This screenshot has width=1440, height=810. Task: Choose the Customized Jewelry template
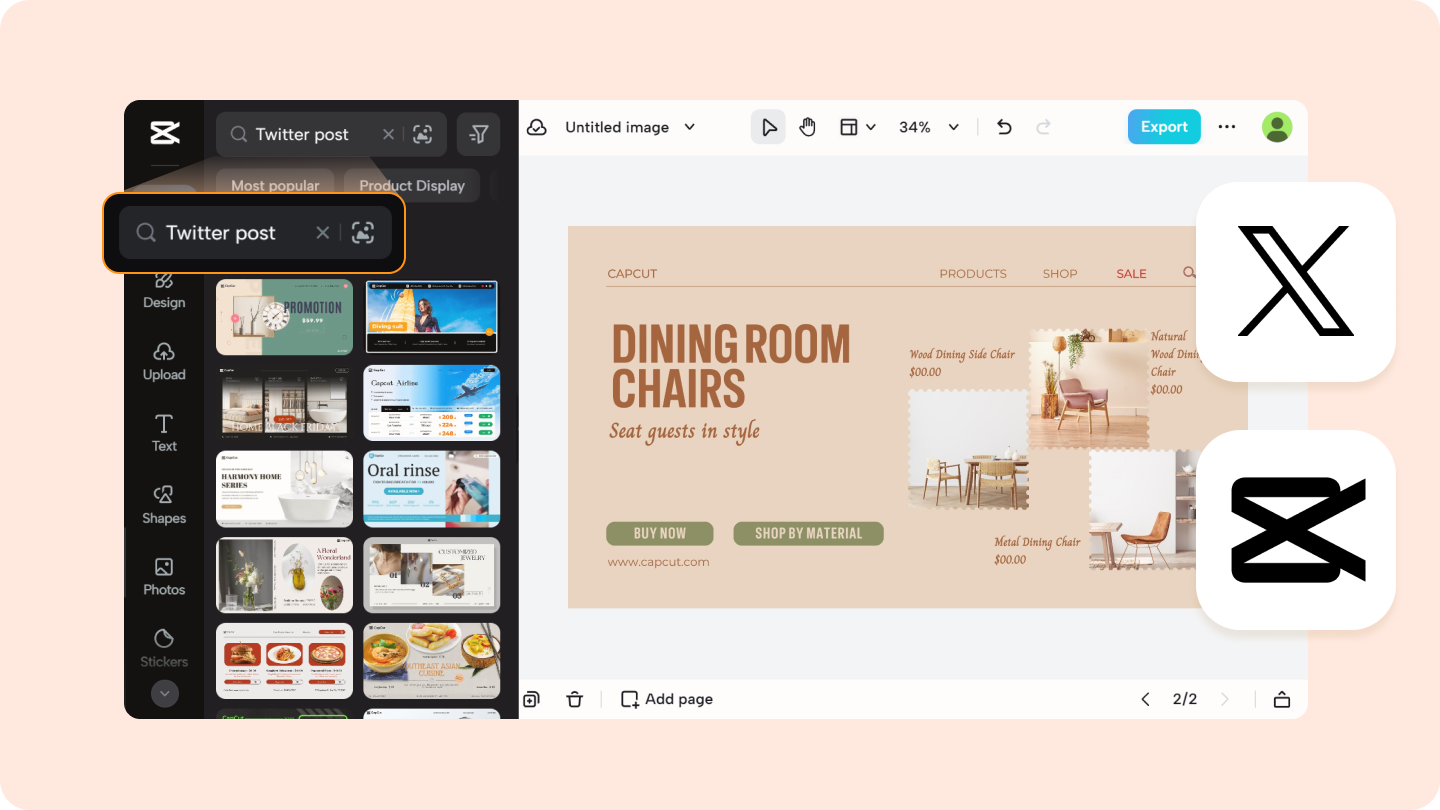[x=431, y=575]
